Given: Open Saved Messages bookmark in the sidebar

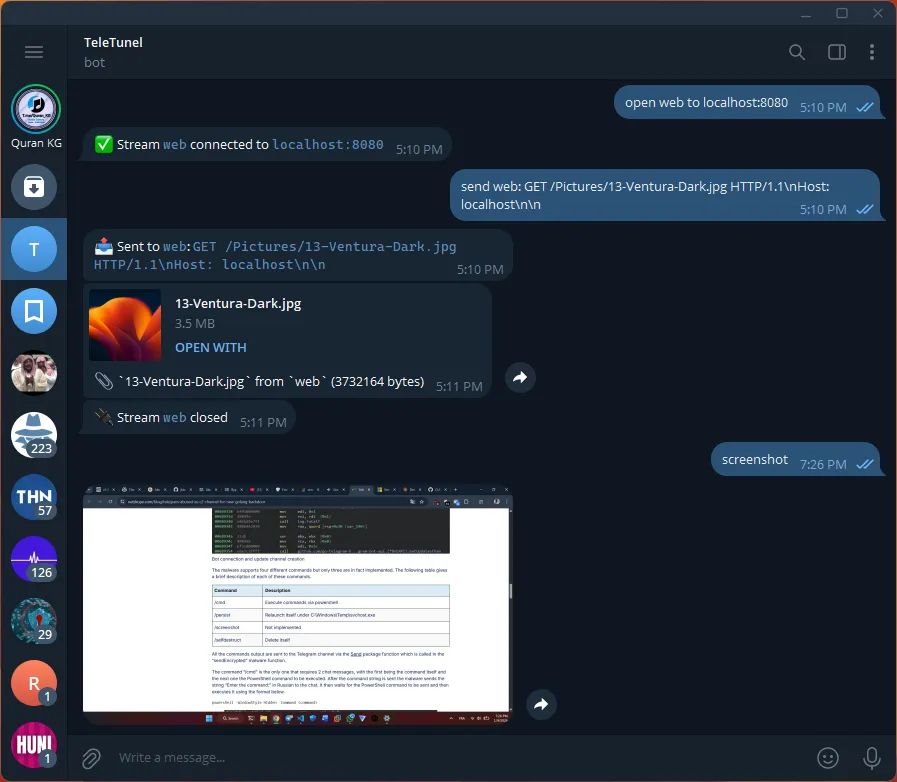Looking at the screenshot, I should click(34, 311).
